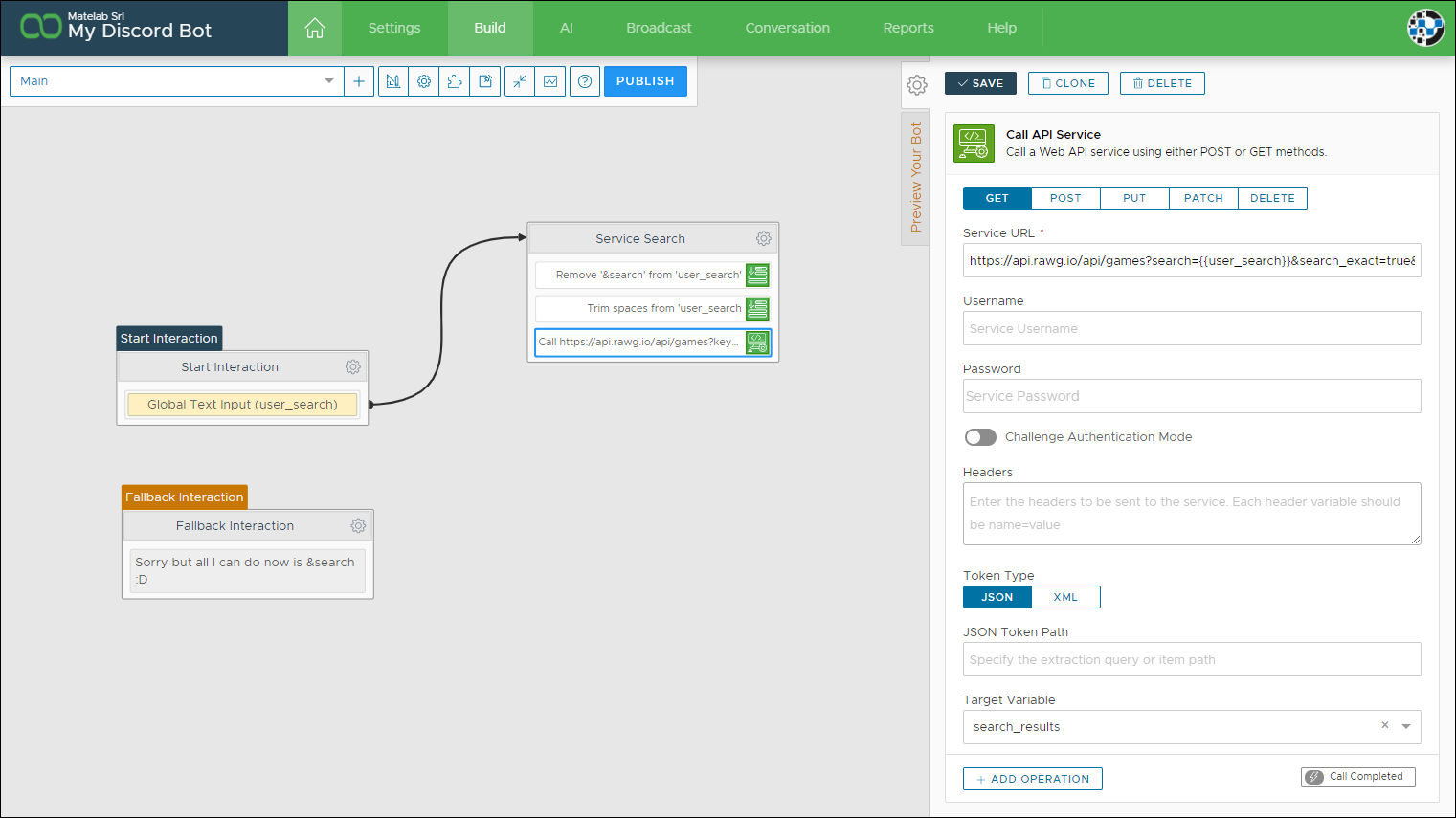Click icon of Trim spaces operation

pyautogui.click(x=757, y=308)
